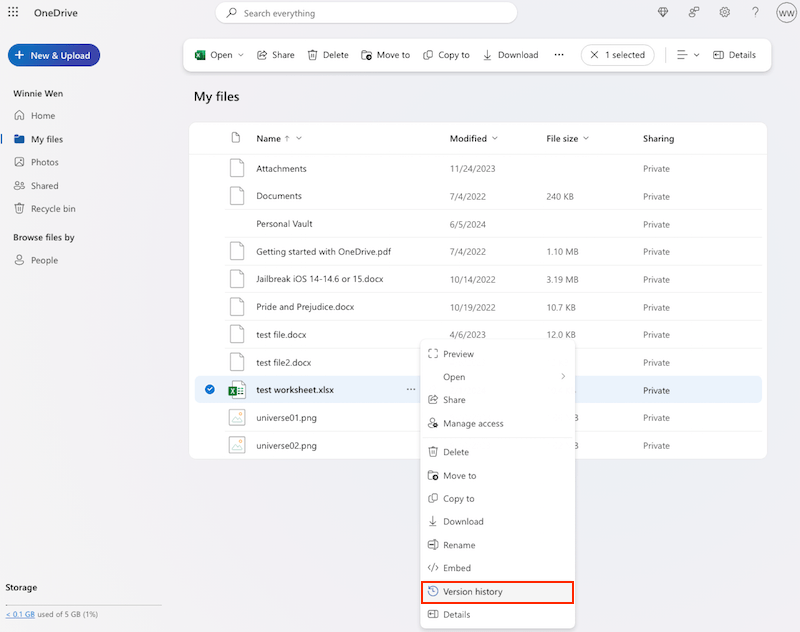
Task: Click the premium diamond icon in the header
Action: (x=662, y=12)
